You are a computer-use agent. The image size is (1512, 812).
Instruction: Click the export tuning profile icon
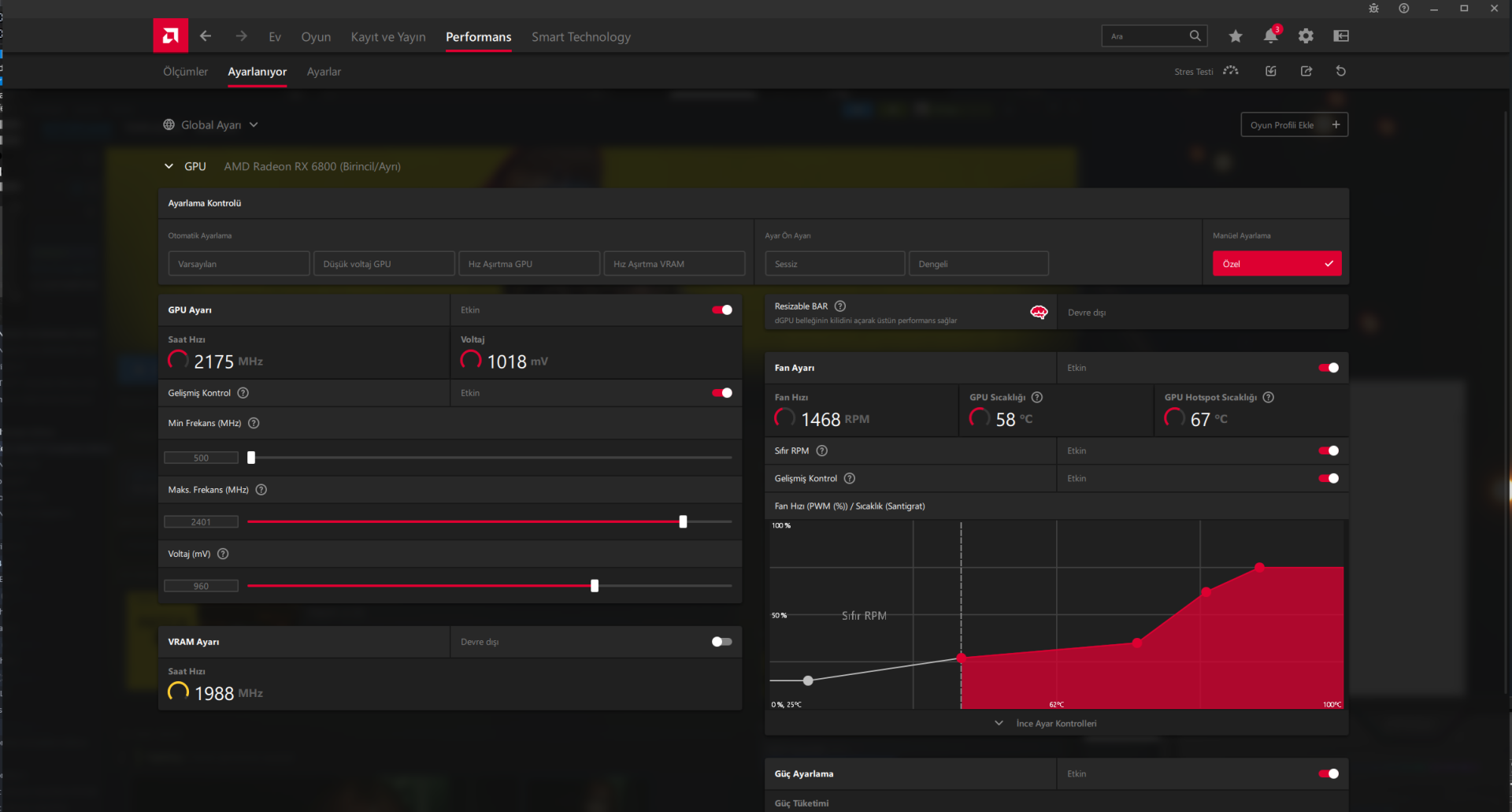(x=1306, y=71)
